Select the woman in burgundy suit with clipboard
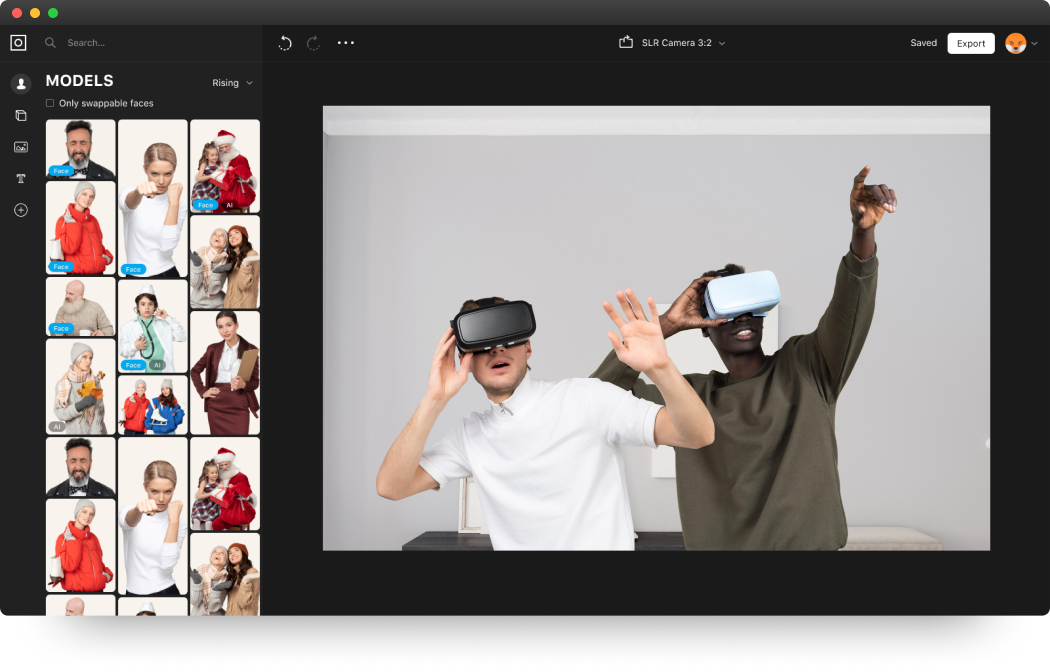 [225, 373]
